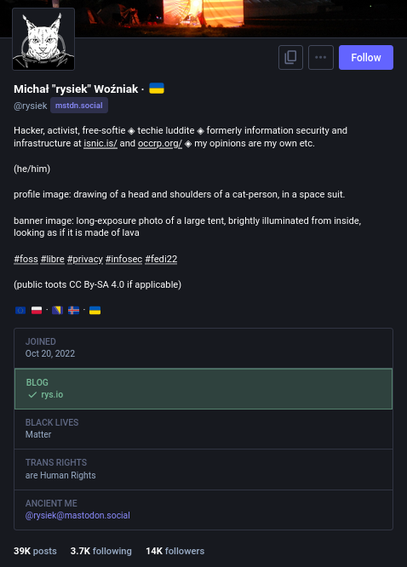Open the #fedi22 hashtag
This screenshot has width=407, height=567.
click(161, 259)
